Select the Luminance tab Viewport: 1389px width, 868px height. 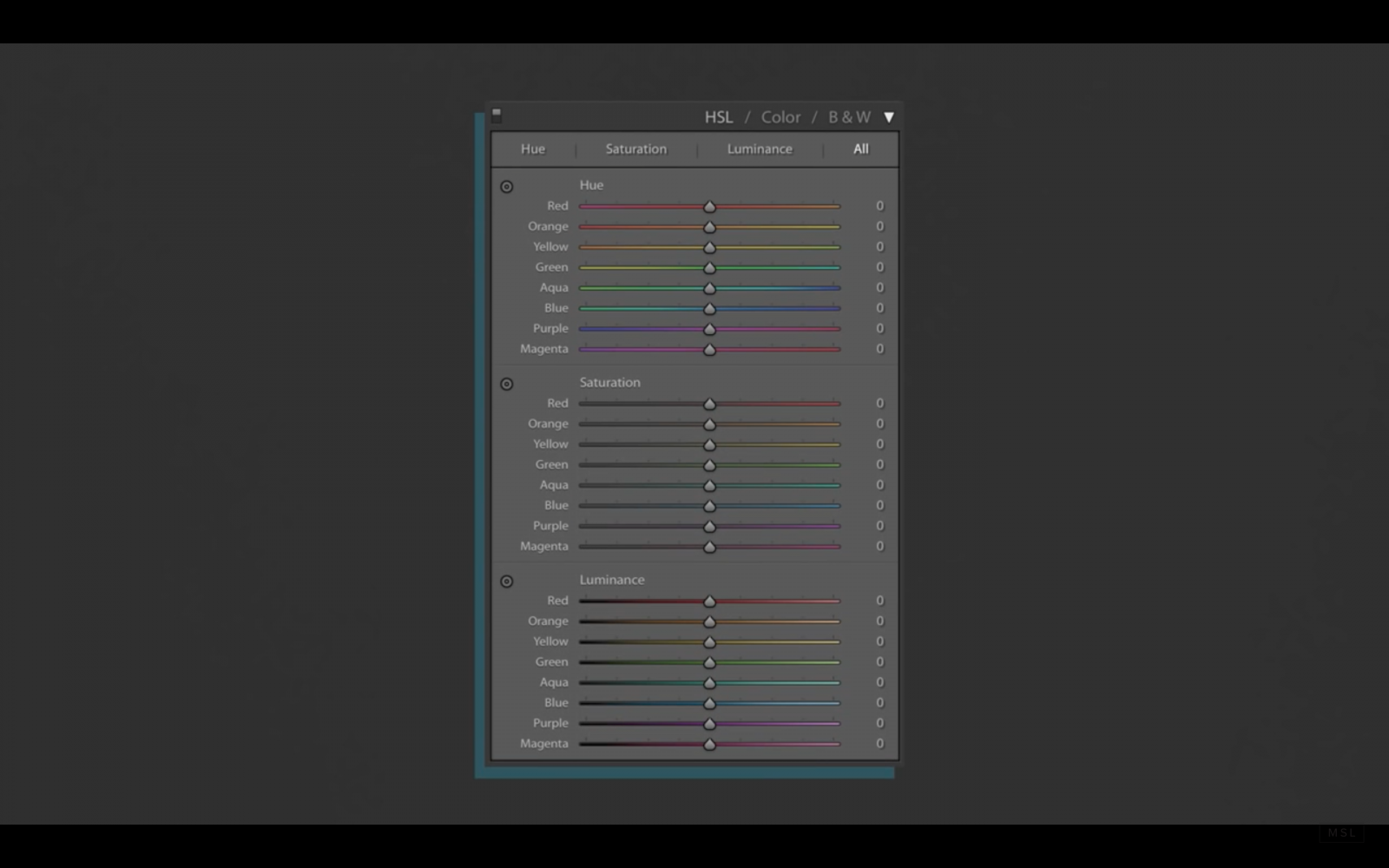point(759,148)
